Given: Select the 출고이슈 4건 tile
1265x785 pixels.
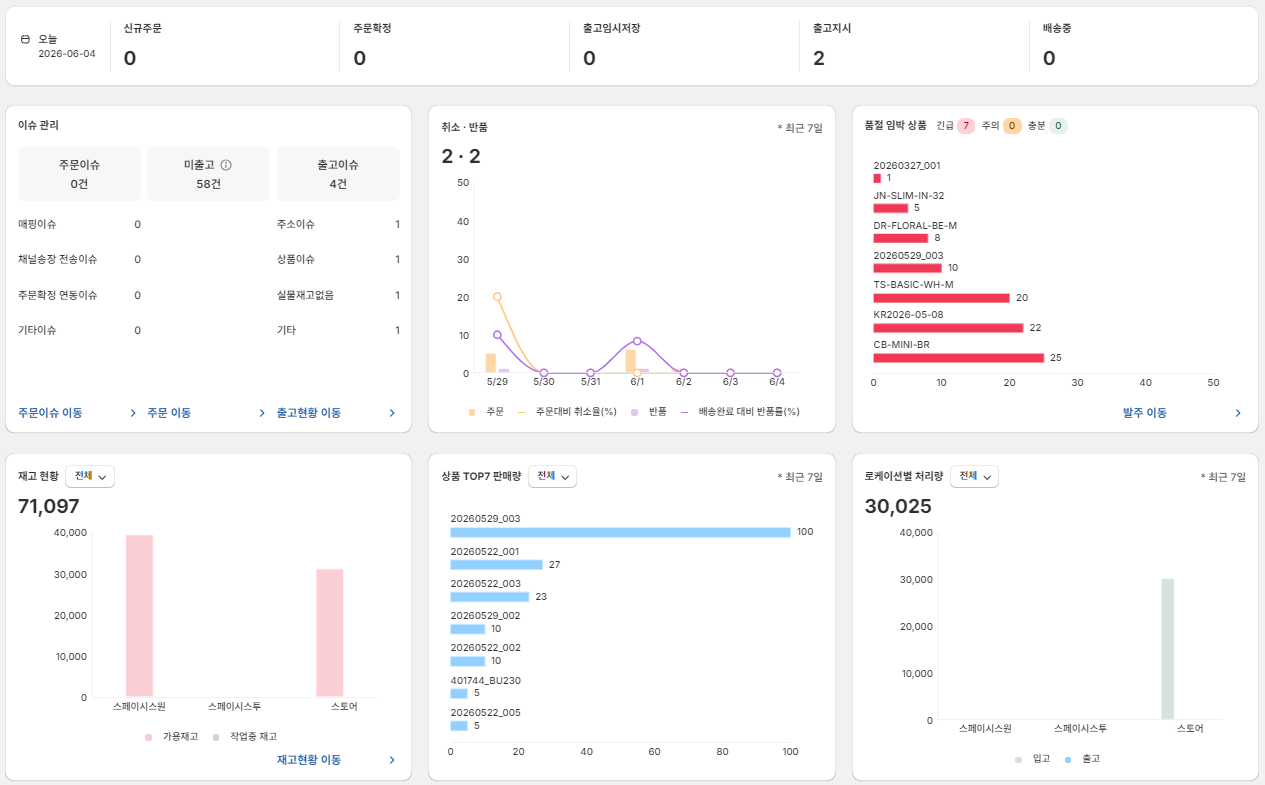Looking at the screenshot, I should [x=338, y=174].
